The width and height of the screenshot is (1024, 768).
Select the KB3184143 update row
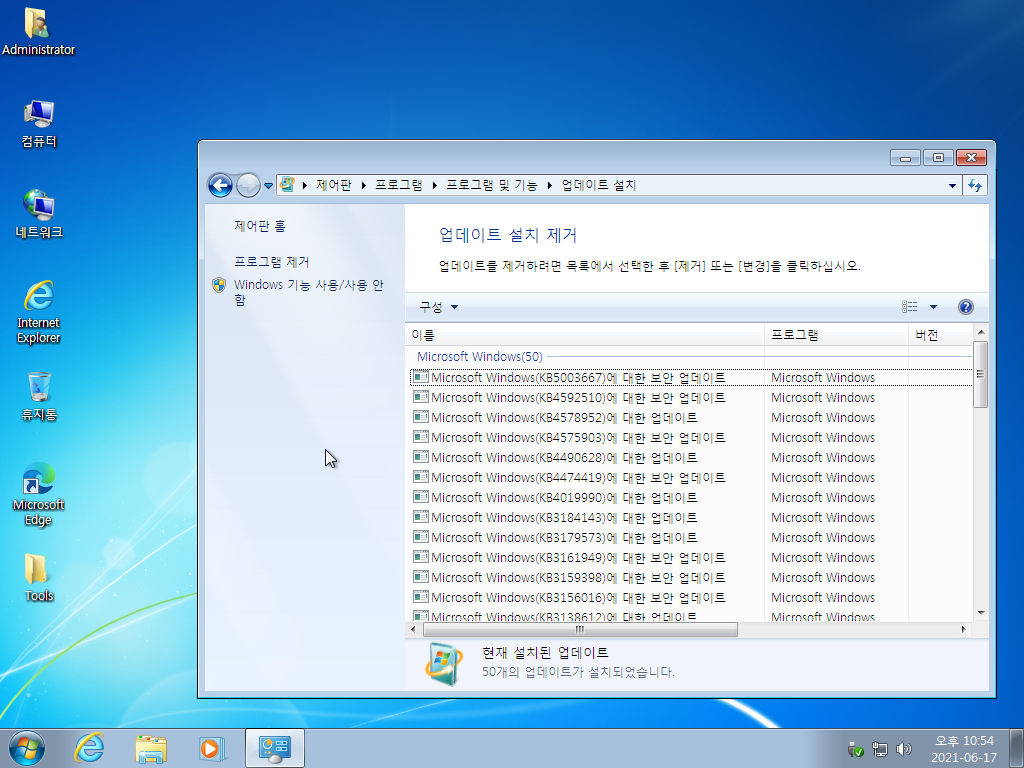tap(691, 518)
